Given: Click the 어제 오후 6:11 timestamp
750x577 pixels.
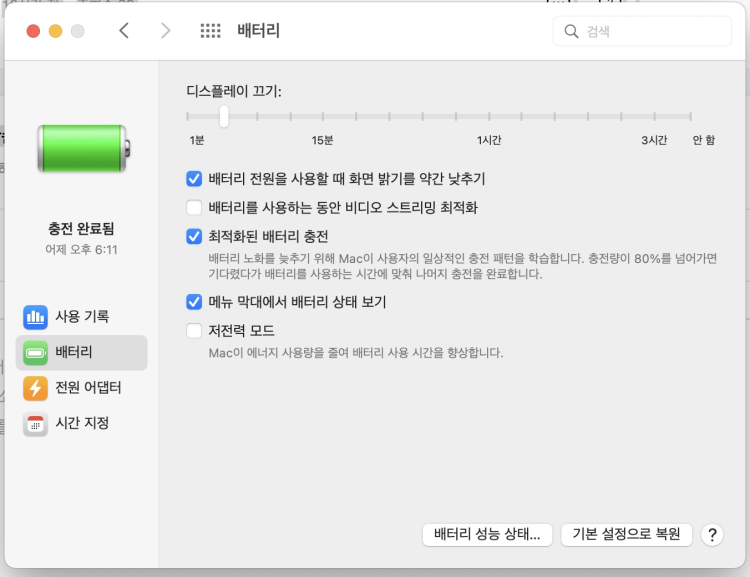Looking at the screenshot, I should point(81,250).
